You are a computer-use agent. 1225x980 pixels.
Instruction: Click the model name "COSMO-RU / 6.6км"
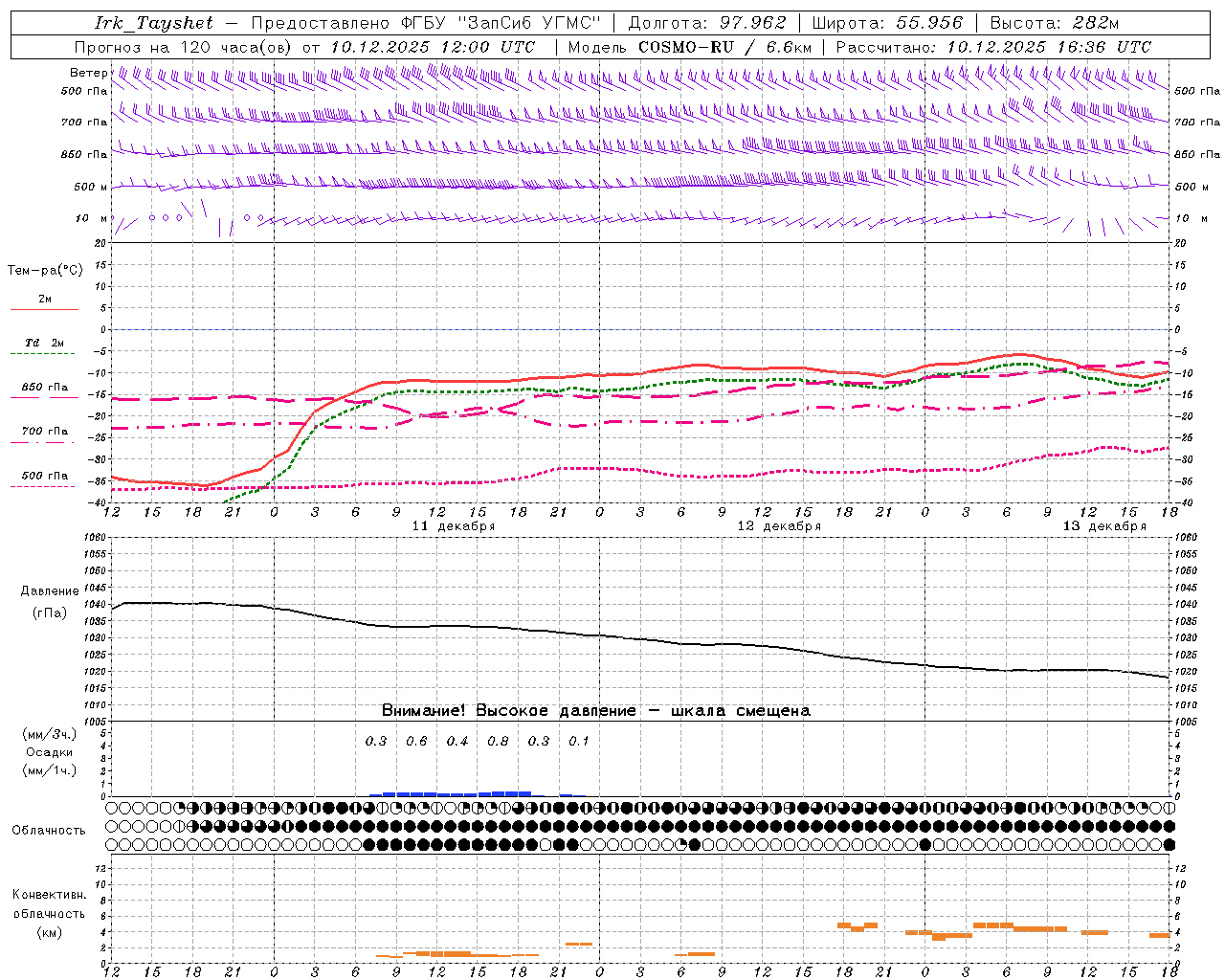[724, 47]
